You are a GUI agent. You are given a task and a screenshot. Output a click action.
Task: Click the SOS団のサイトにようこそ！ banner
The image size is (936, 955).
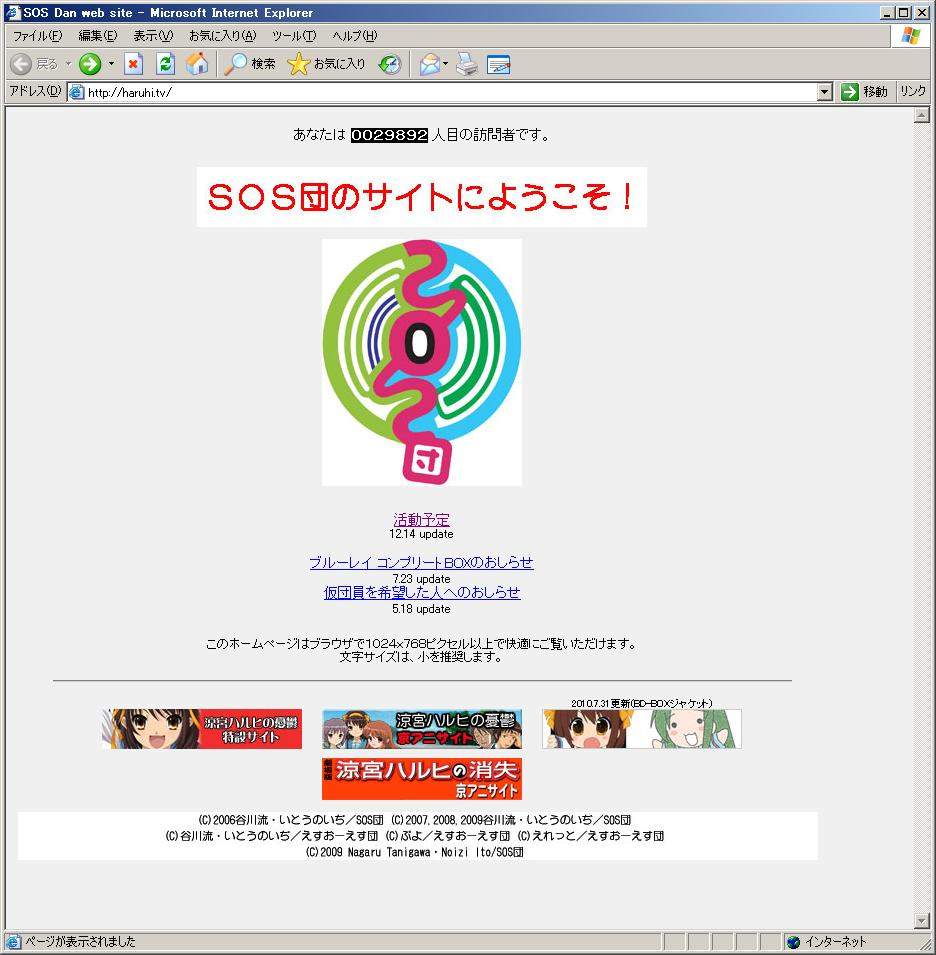point(421,197)
